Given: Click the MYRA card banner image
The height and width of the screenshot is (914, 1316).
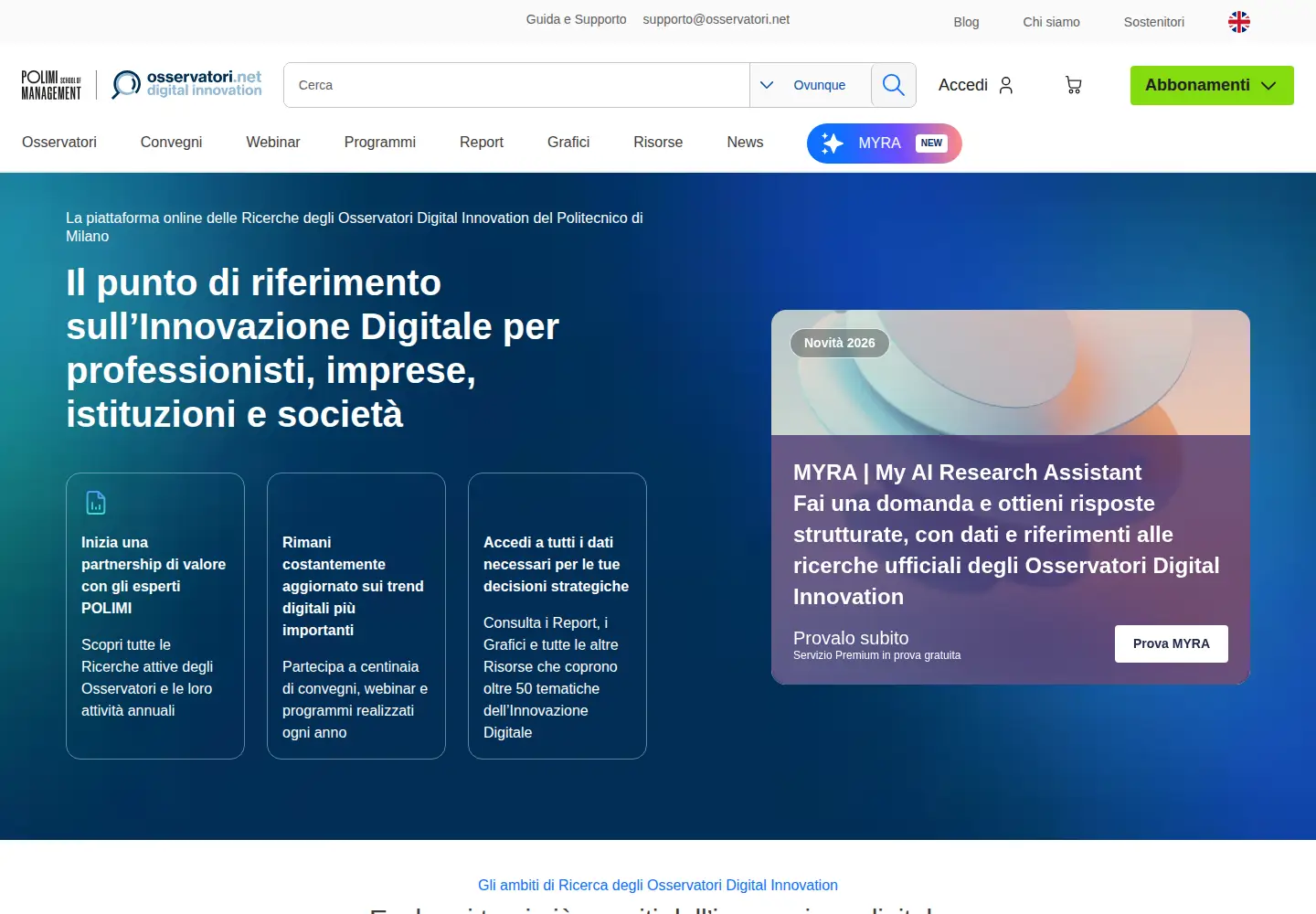Looking at the screenshot, I should pyautogui.click(x=1011, y=373).
